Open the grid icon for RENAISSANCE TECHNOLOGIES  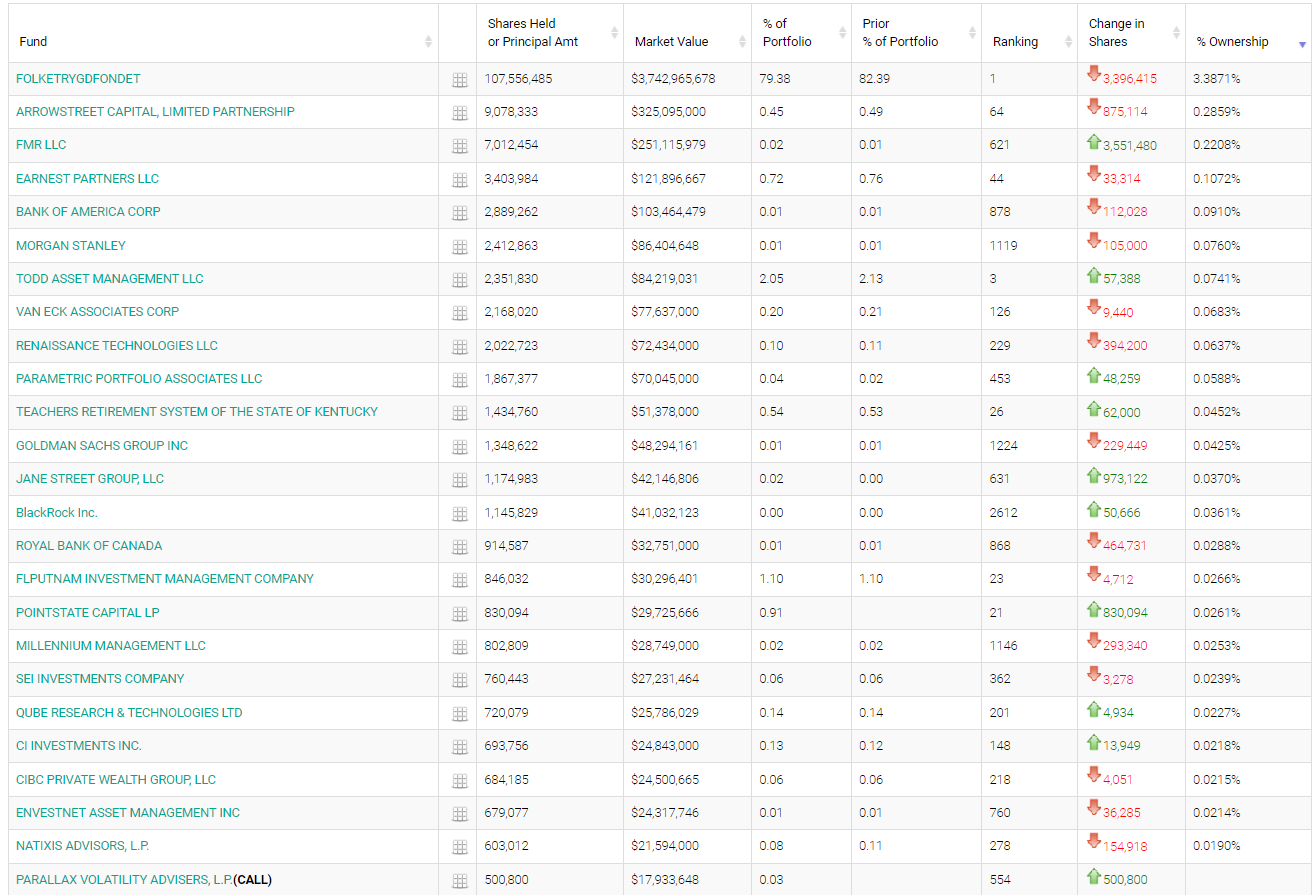pos(460,347)
